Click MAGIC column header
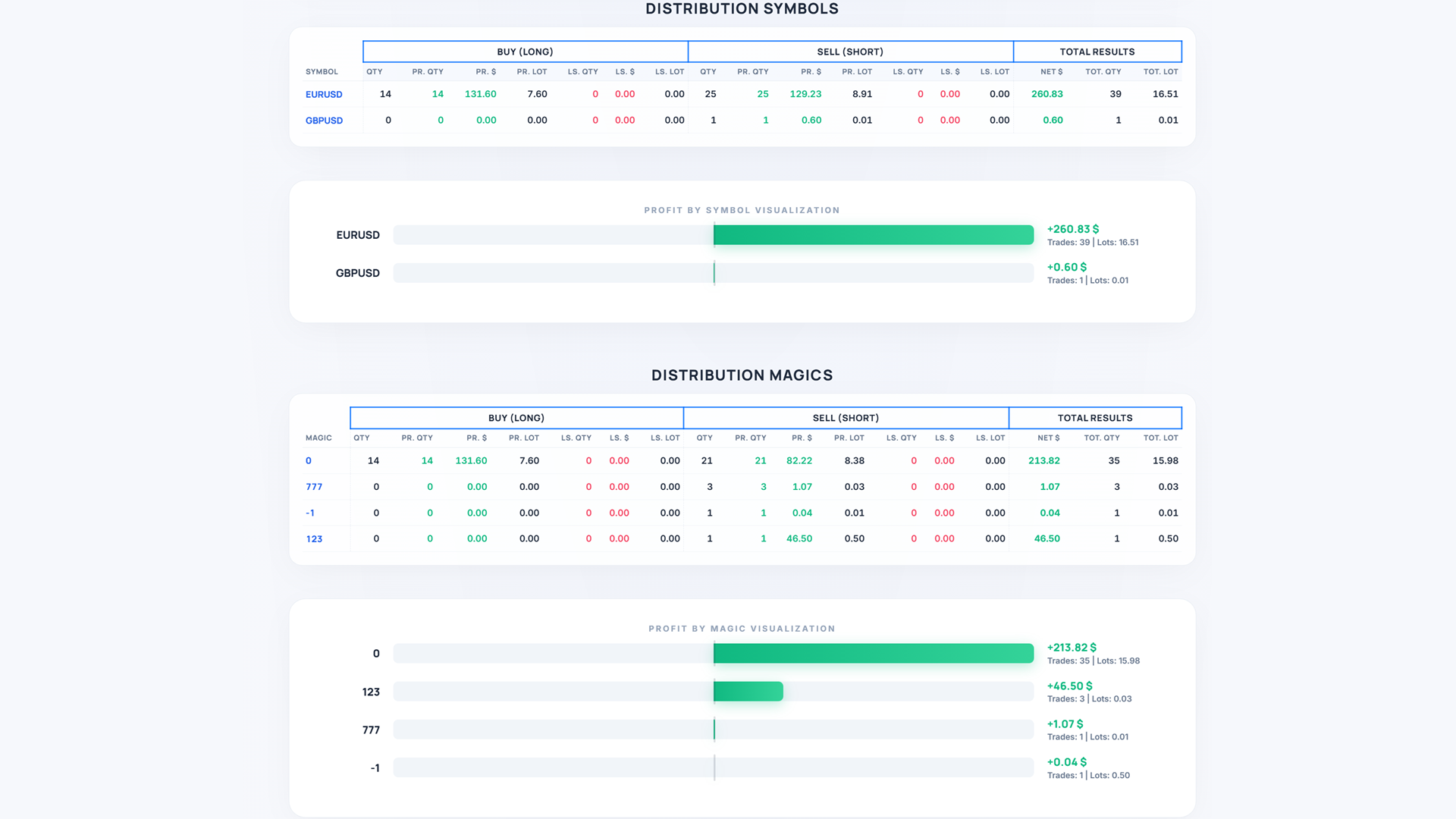 pyautogui.click(x=318, y=438)
